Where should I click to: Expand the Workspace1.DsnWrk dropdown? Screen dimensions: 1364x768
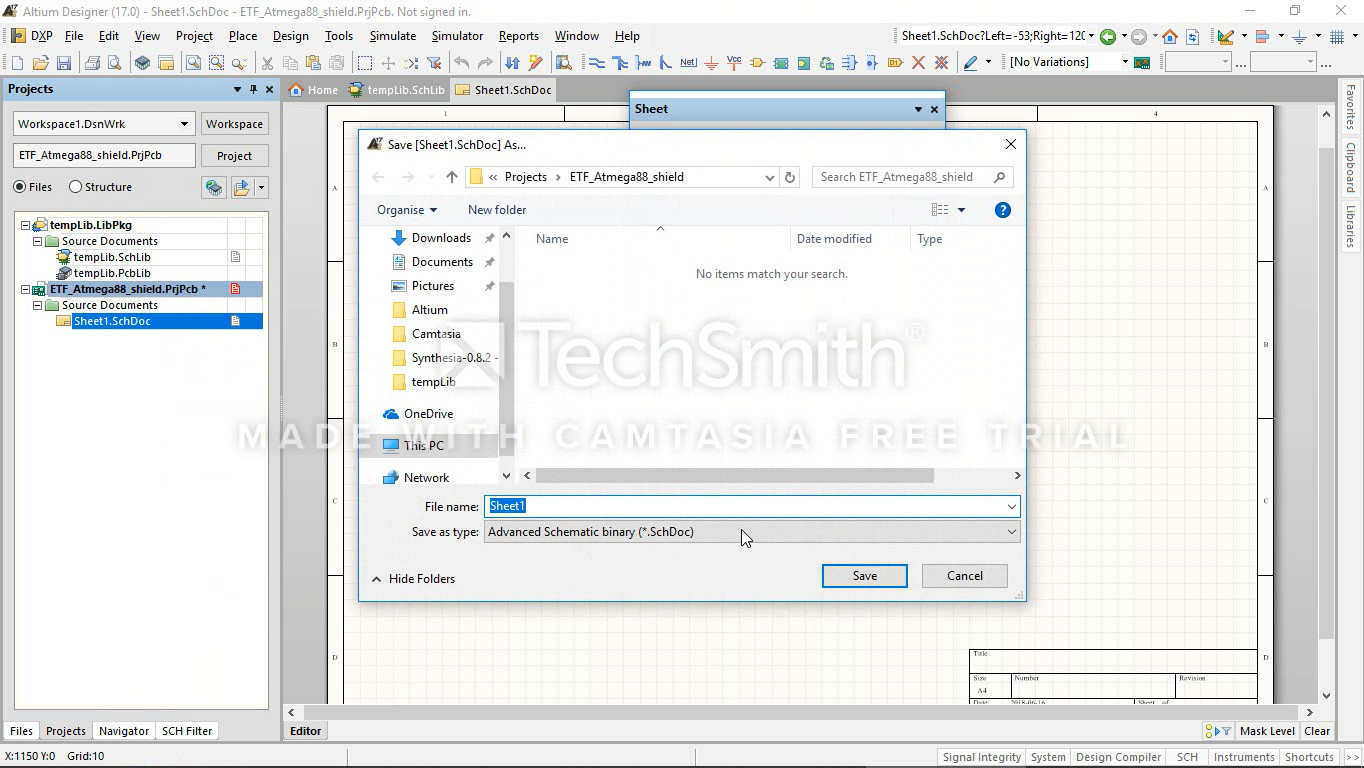[x=184, y=124]
